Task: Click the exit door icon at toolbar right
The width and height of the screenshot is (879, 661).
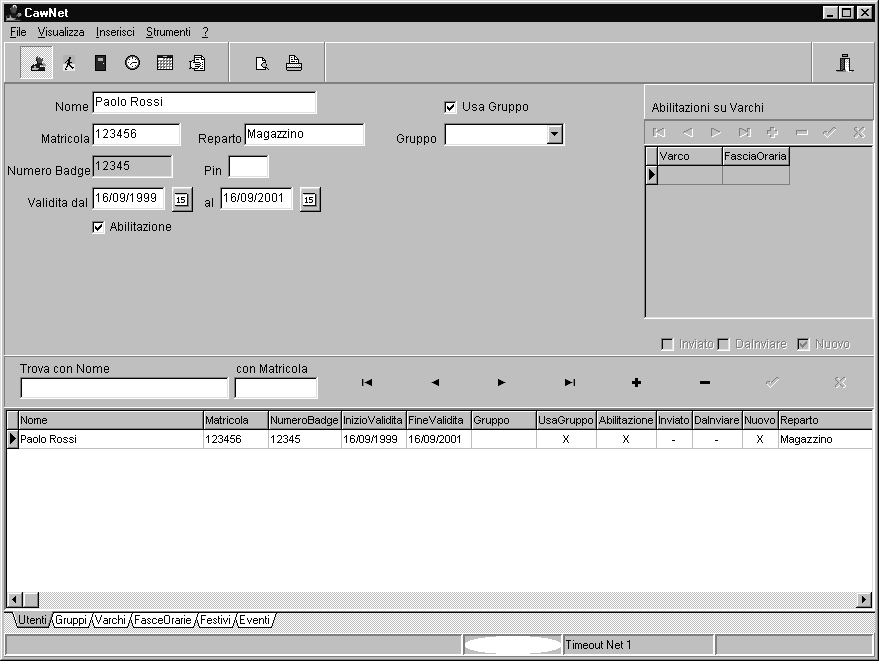Action: click(845, 63)
